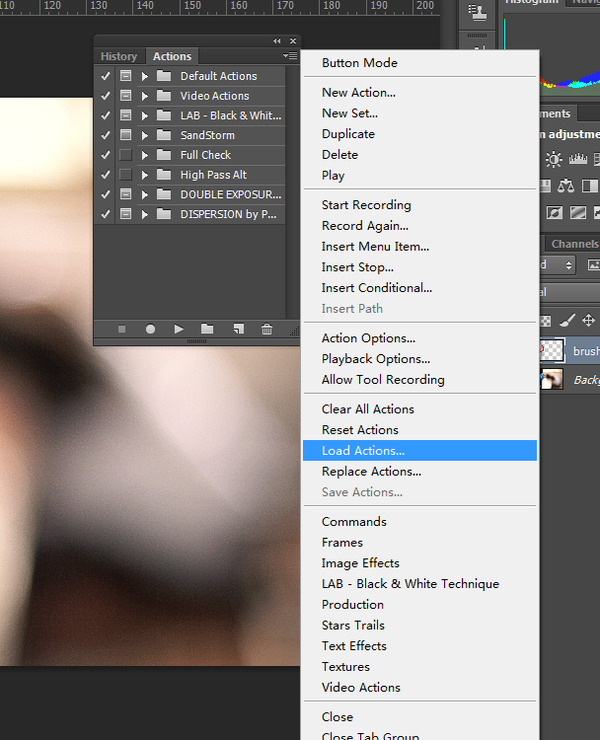Image resolution: width=600 pixels, height=740 pixels.
Task: Click the Gradient Map adjustment icon
Action: (x=578, y=212)
